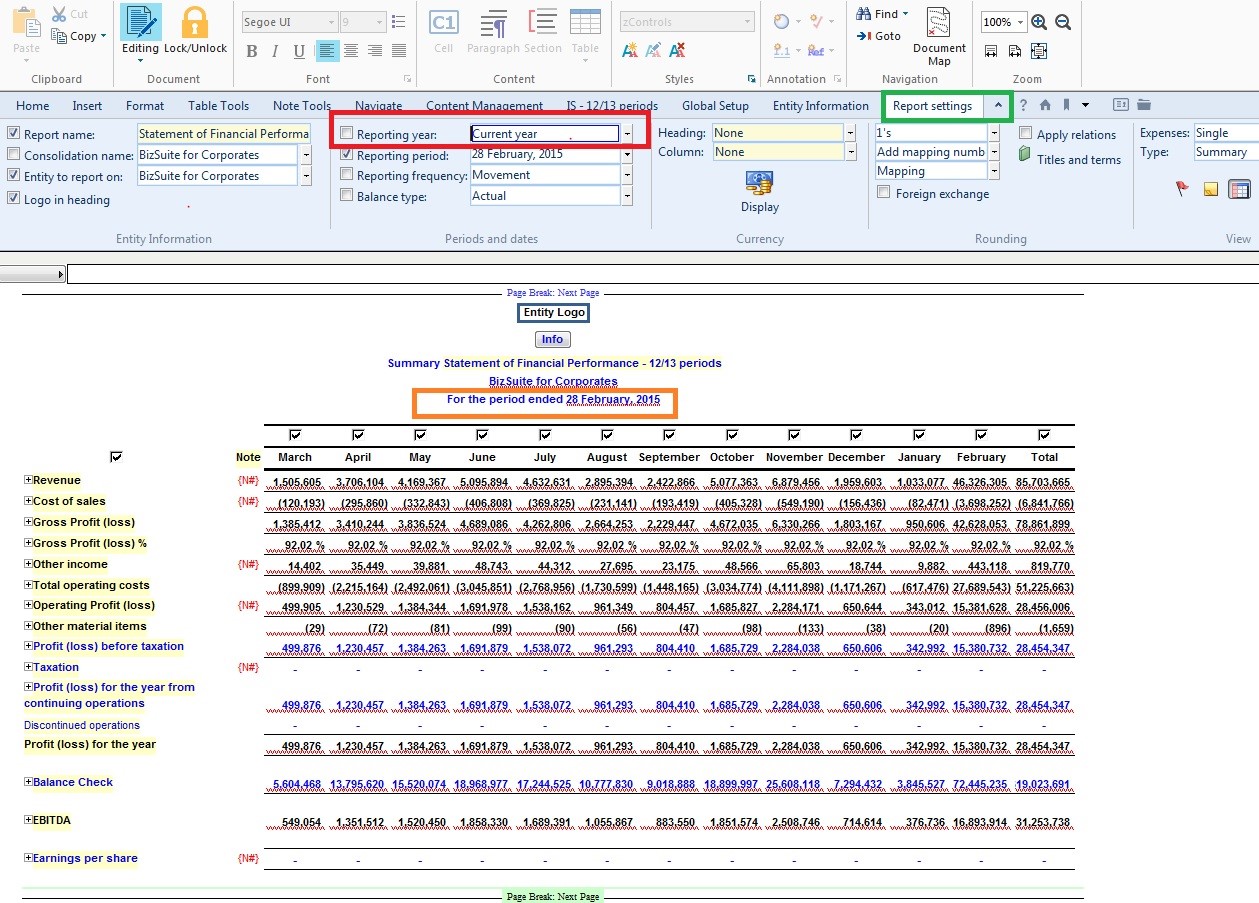Switch to the Global Setup tab
This screenshot has height=903, width=1259.
pyautogui.click(x=715, y=106)
